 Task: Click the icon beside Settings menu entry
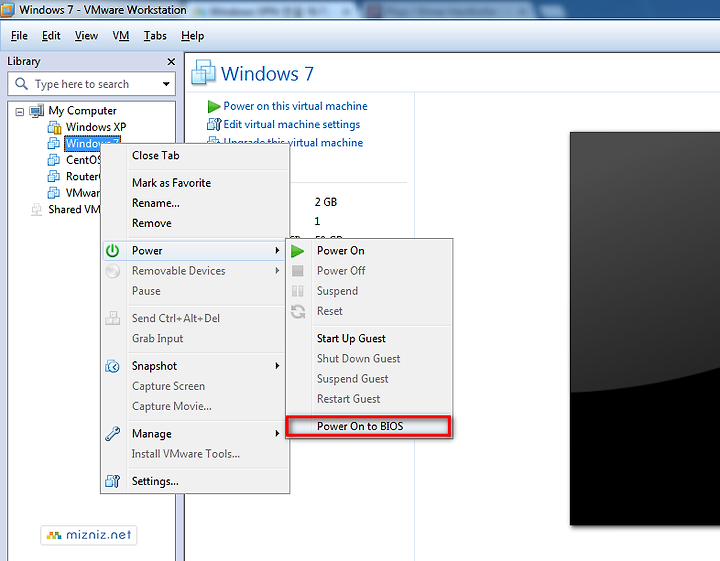[x=112, y=481]
